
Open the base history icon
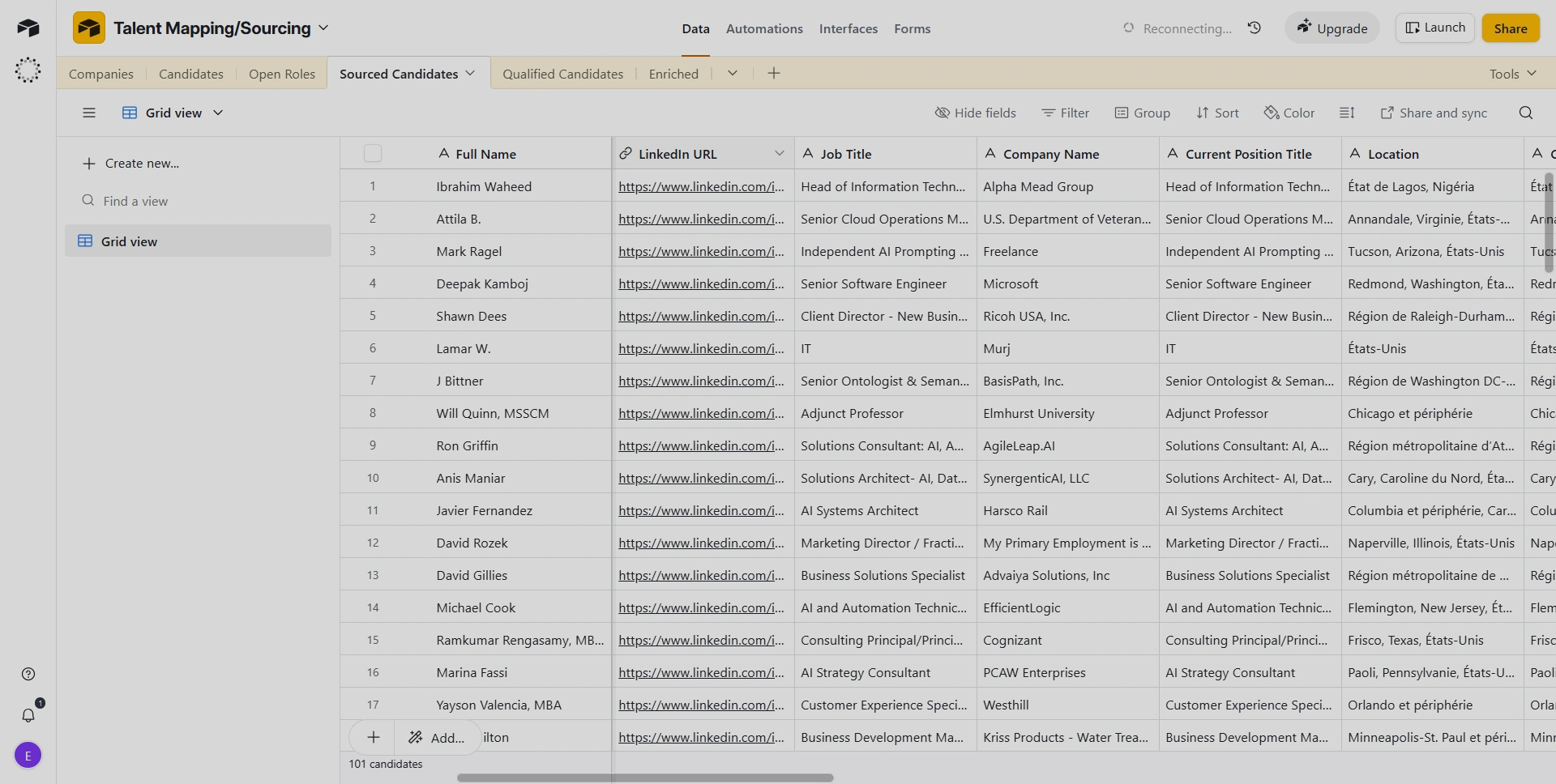click(x=1255, y=28)
